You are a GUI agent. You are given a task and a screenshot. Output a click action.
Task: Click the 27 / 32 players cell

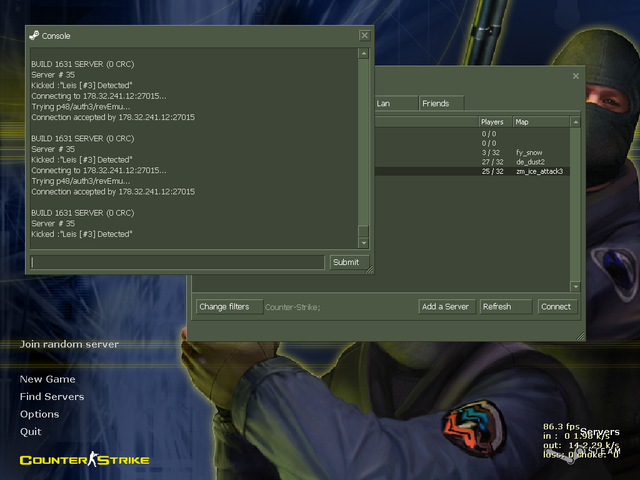[492, 162]
